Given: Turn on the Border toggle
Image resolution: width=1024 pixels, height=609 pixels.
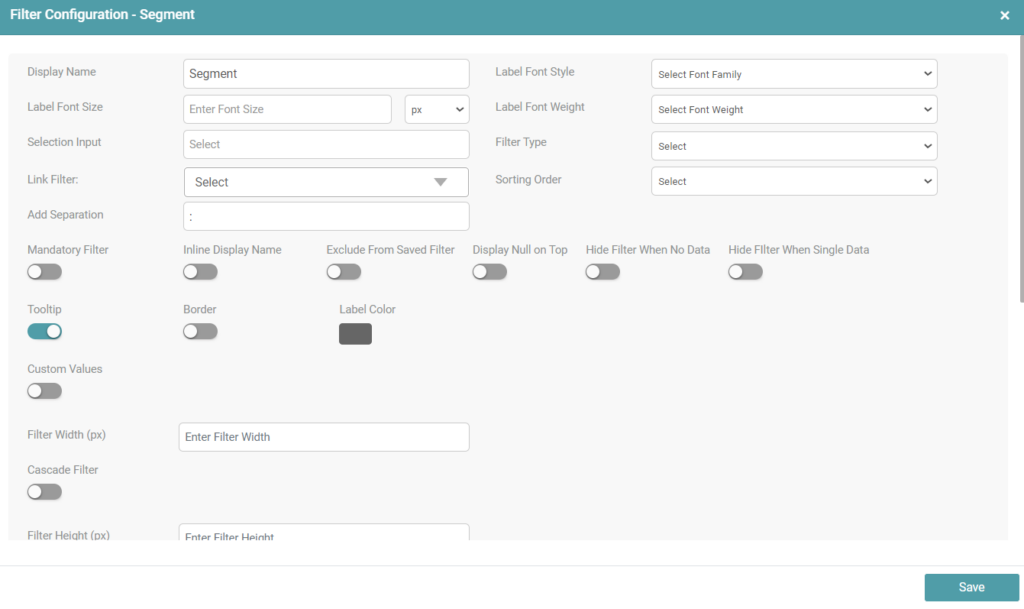Looking at the screenshot, I should [200, 331].
